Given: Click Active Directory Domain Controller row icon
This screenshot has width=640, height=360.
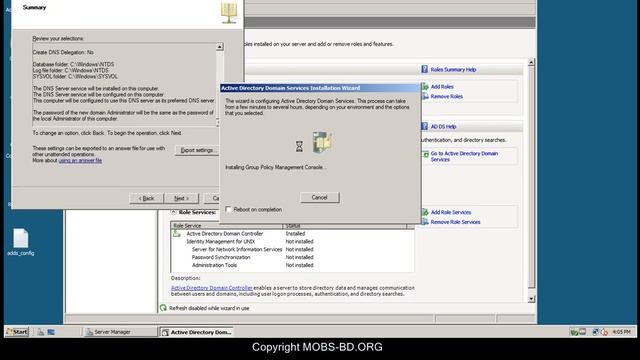Looking at the screenshot, I should tap(177, 234).
